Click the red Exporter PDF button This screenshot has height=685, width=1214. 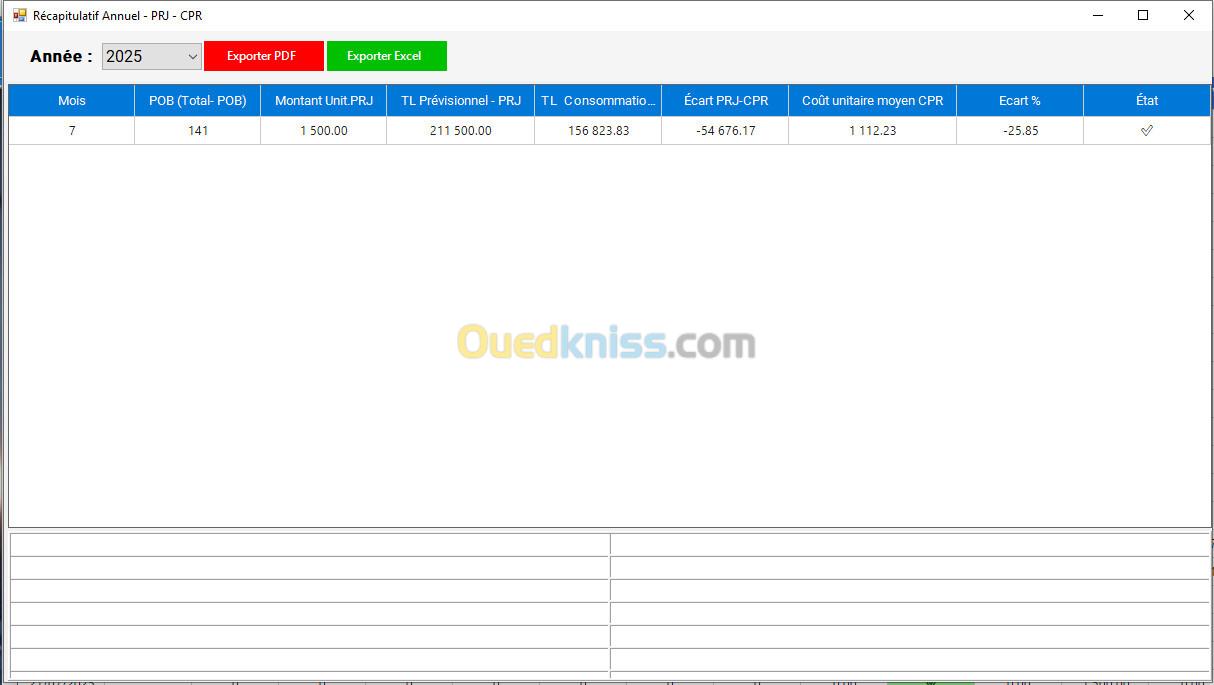(263, 56)
